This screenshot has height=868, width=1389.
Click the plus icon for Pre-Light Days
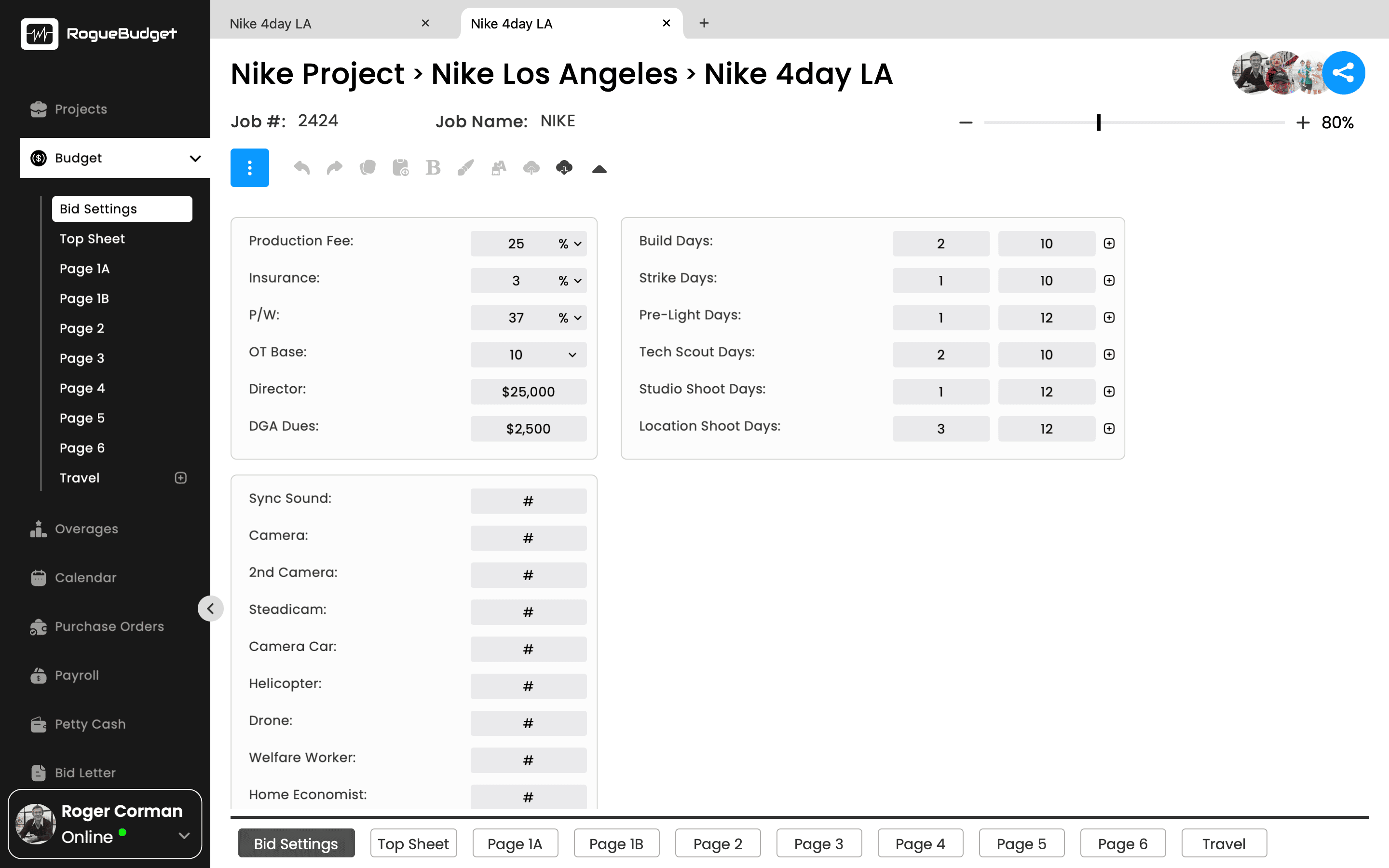1109,317
